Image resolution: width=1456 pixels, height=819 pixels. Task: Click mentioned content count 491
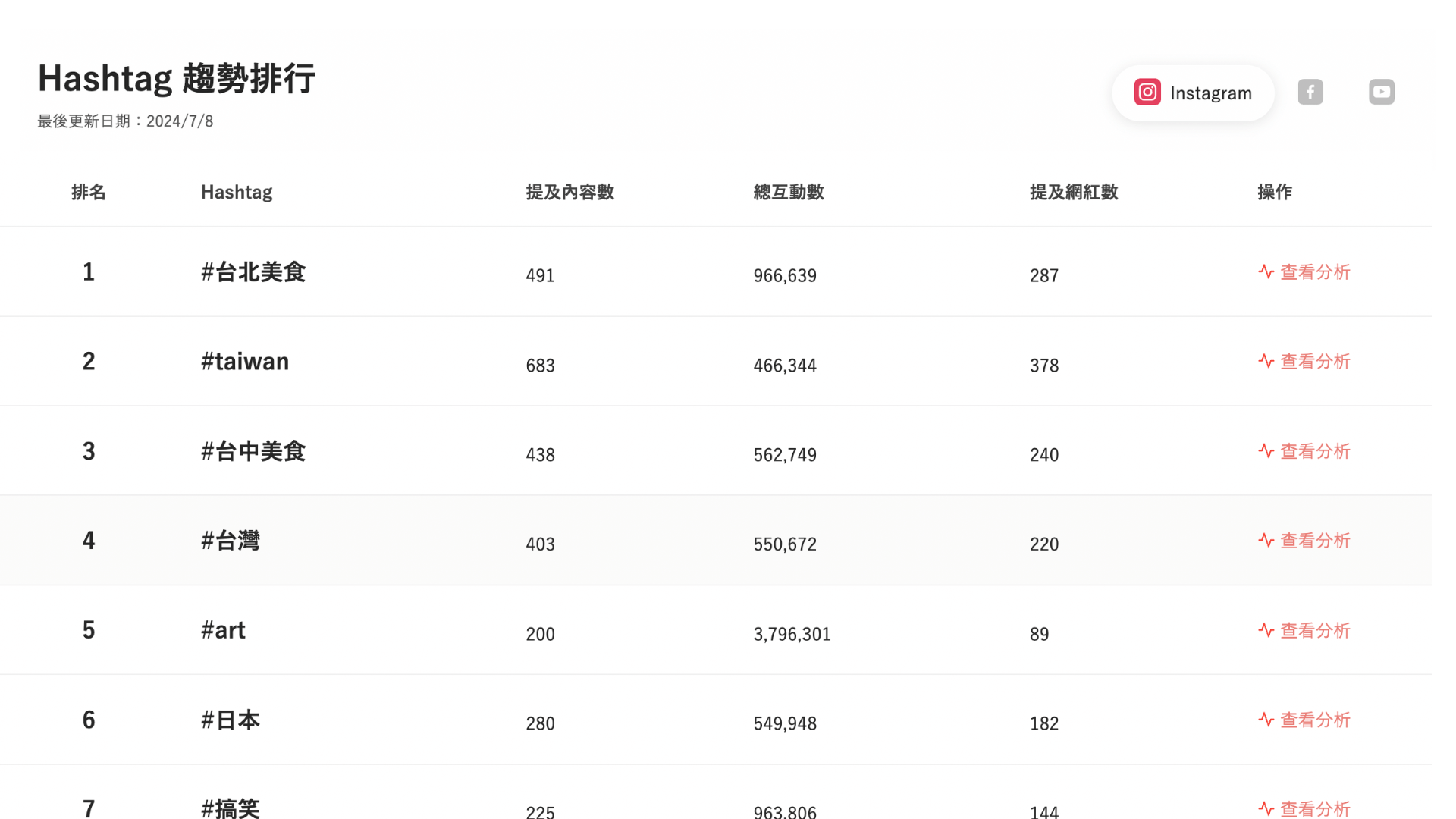pos(540,275)
